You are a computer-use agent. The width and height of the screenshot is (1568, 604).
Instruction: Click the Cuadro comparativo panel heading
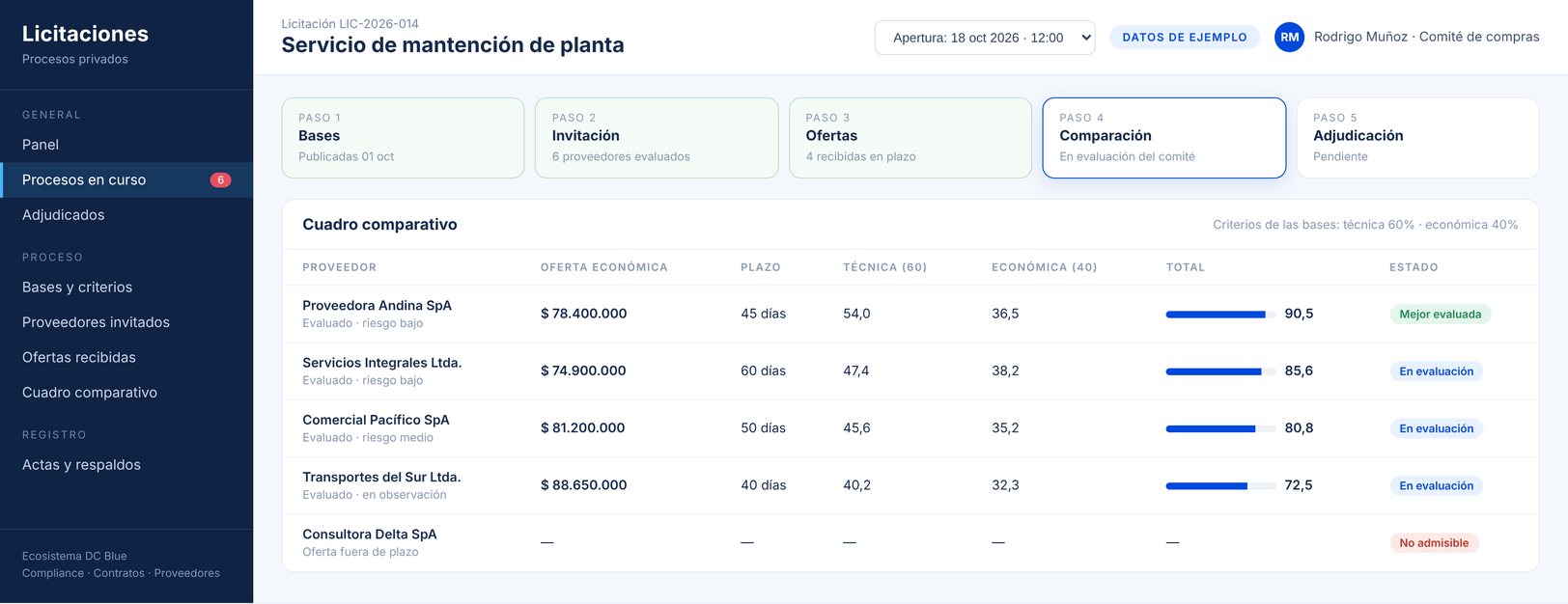pos(379,225)
